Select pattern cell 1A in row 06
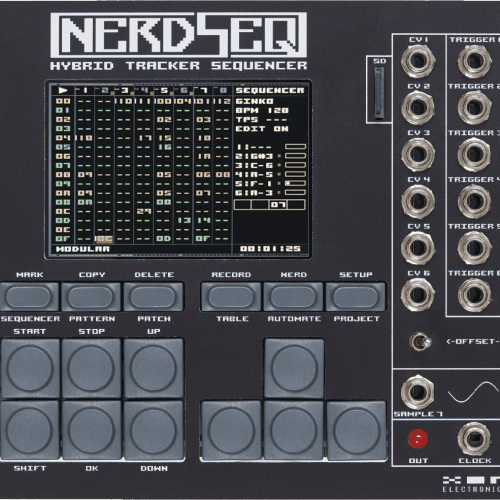 pos(204,156)
